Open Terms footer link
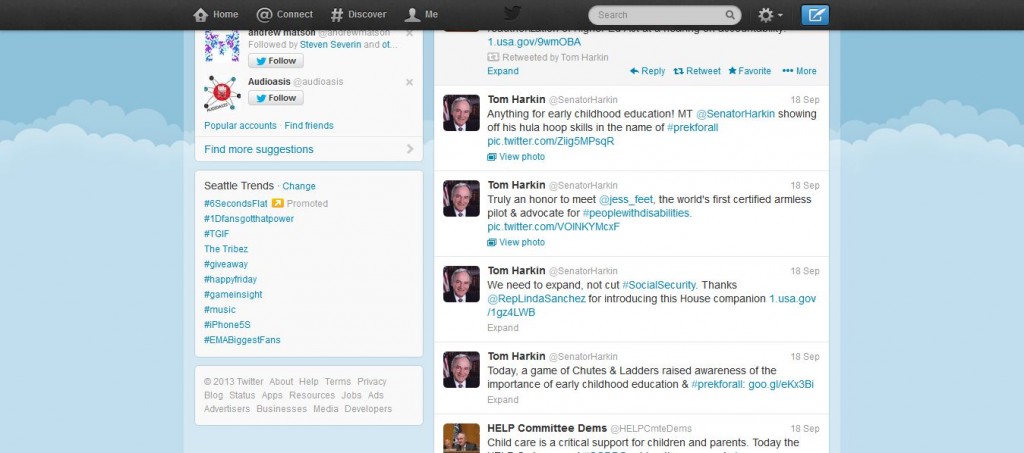This screenshot has width=1024, height=453. [x=338, y=381]
